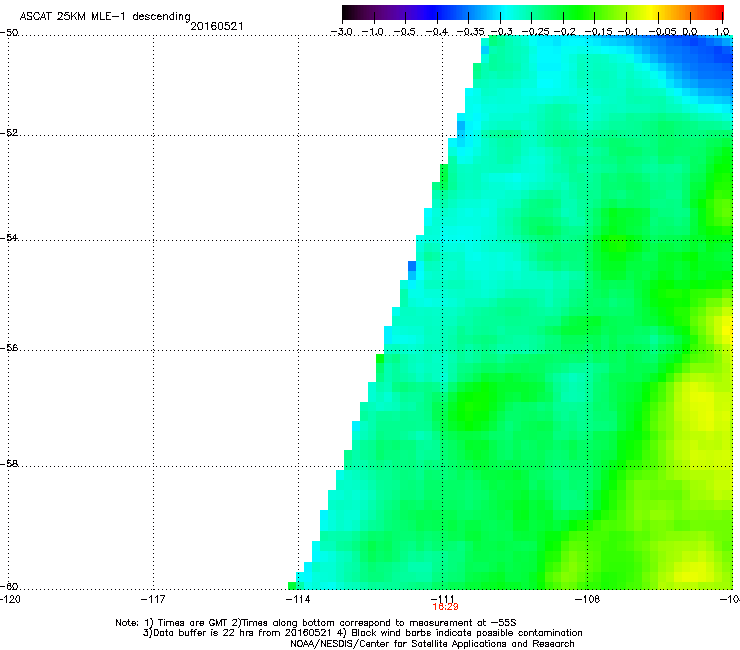
Task: Click the 0.0 label on the color bar
Action: [690, 32]
